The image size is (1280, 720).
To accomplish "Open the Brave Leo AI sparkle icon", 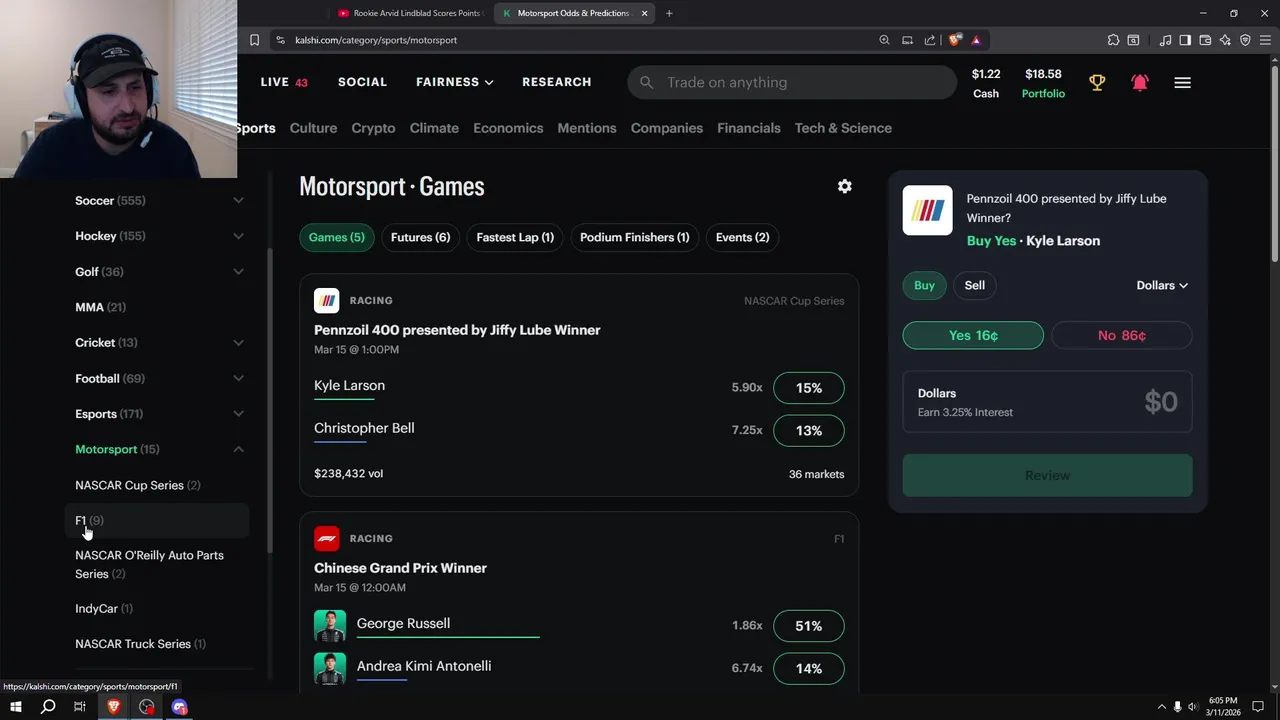I will pyautogui.click(x=1225, y=40).
